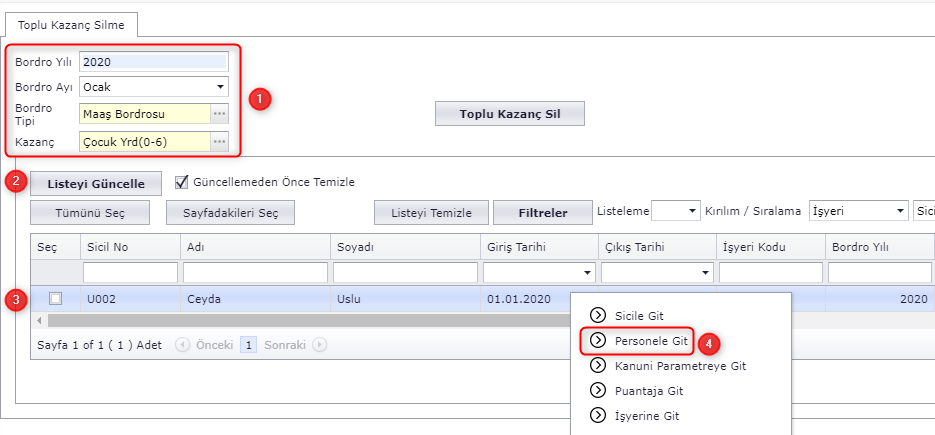Expand the Bordro Ayı dropdown
Image resolution: width=935 pixels, height=435 pixels.
(219, 87)
